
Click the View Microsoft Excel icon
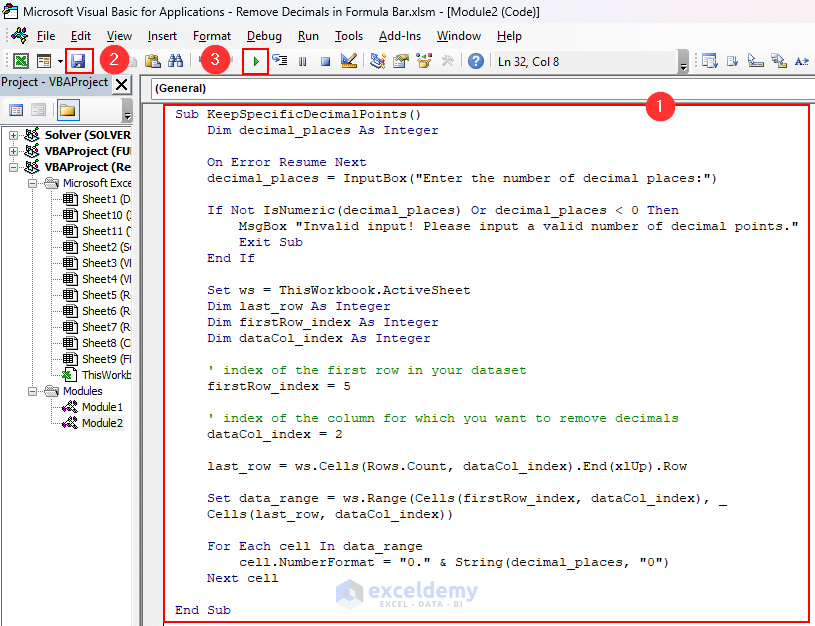21,61
